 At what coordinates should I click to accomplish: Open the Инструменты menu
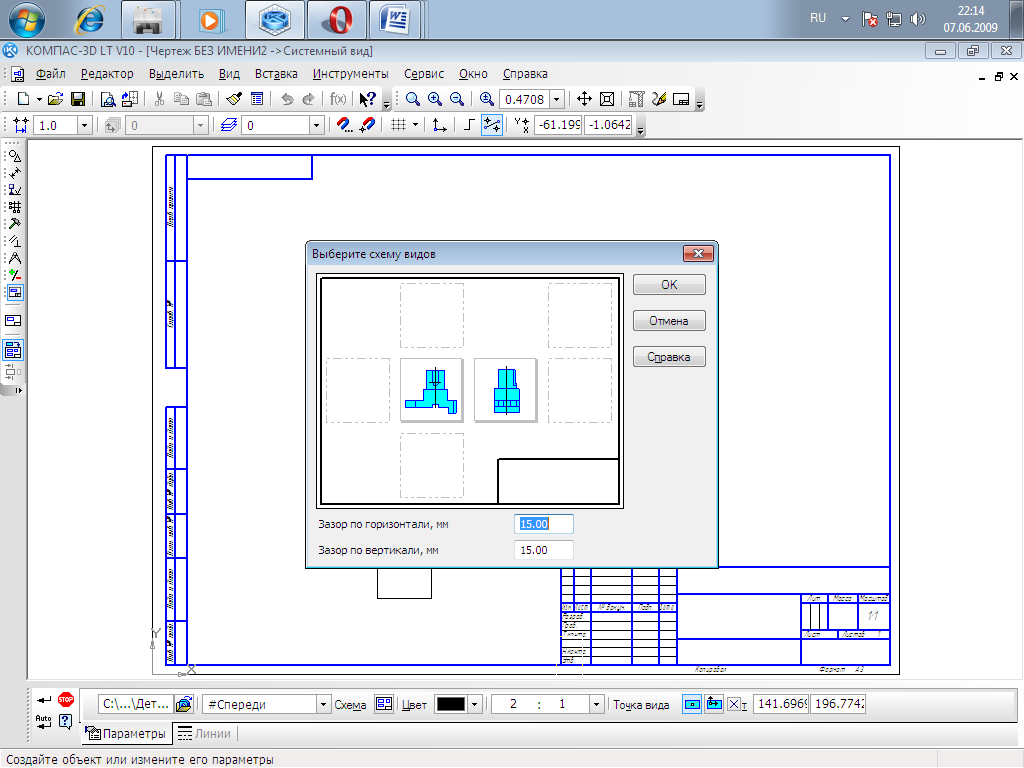351,74
